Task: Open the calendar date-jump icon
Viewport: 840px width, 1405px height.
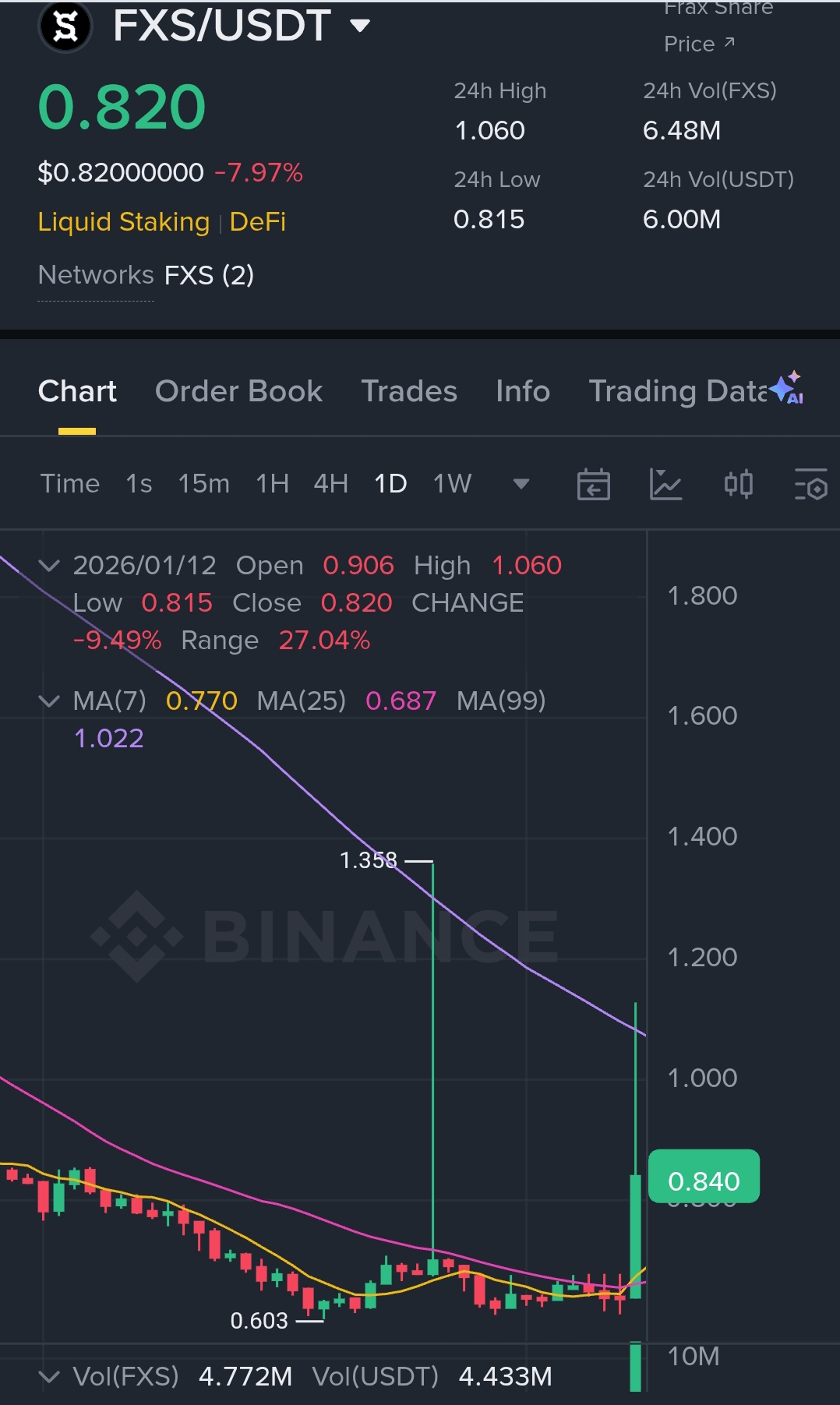Action: 593,485
